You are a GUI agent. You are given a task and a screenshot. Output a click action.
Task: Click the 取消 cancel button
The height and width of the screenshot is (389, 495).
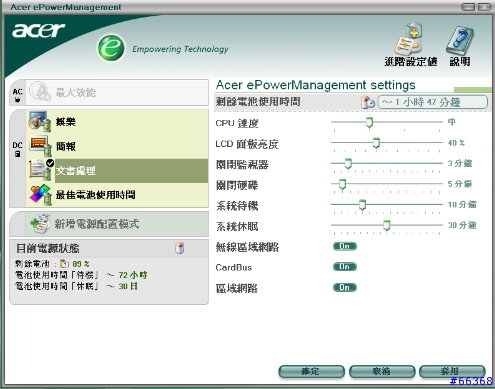[x=382, y=371]
